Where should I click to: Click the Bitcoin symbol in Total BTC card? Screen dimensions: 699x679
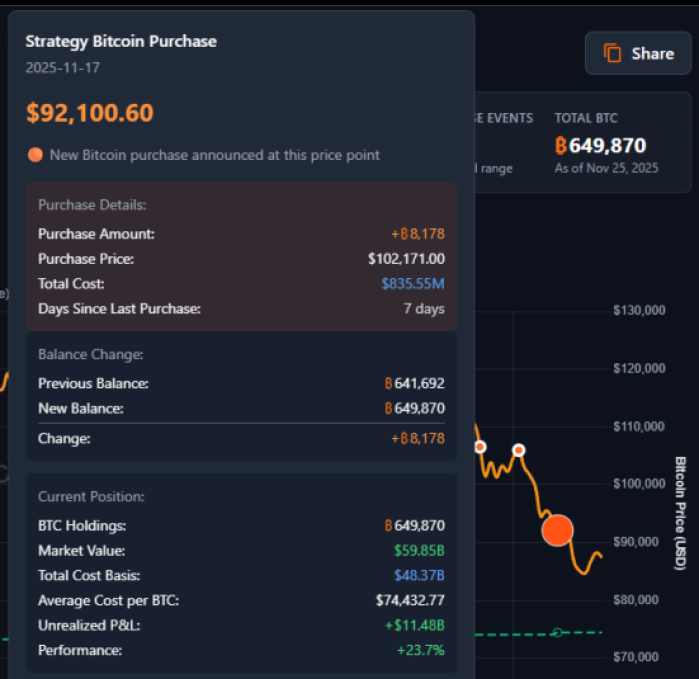pos(561,146)
